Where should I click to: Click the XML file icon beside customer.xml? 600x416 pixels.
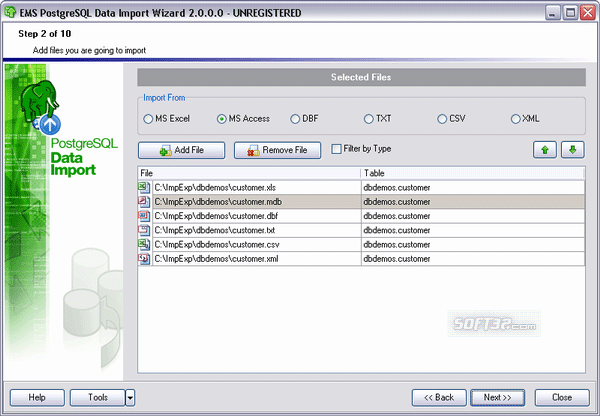coord(144,259)
